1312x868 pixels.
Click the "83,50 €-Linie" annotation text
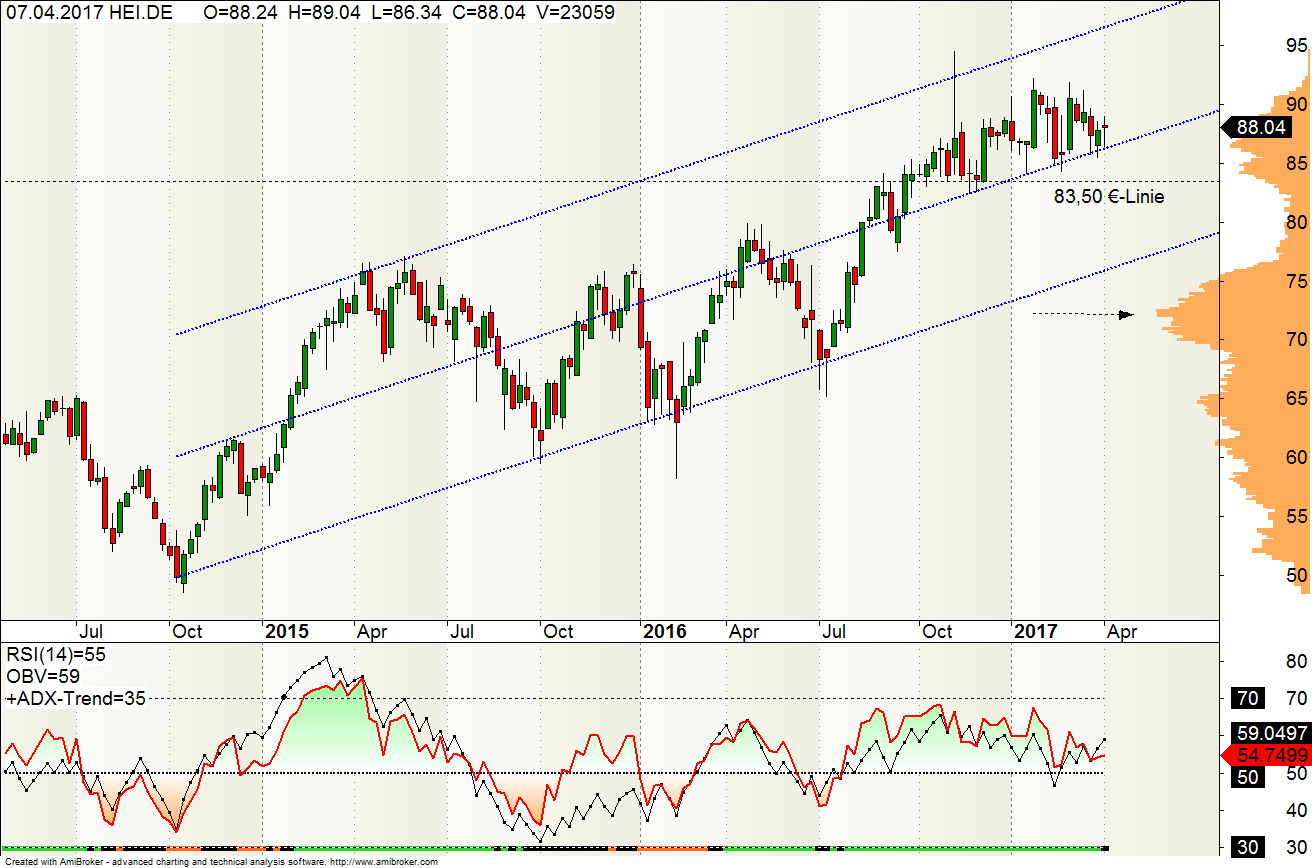pos(1109,197)
